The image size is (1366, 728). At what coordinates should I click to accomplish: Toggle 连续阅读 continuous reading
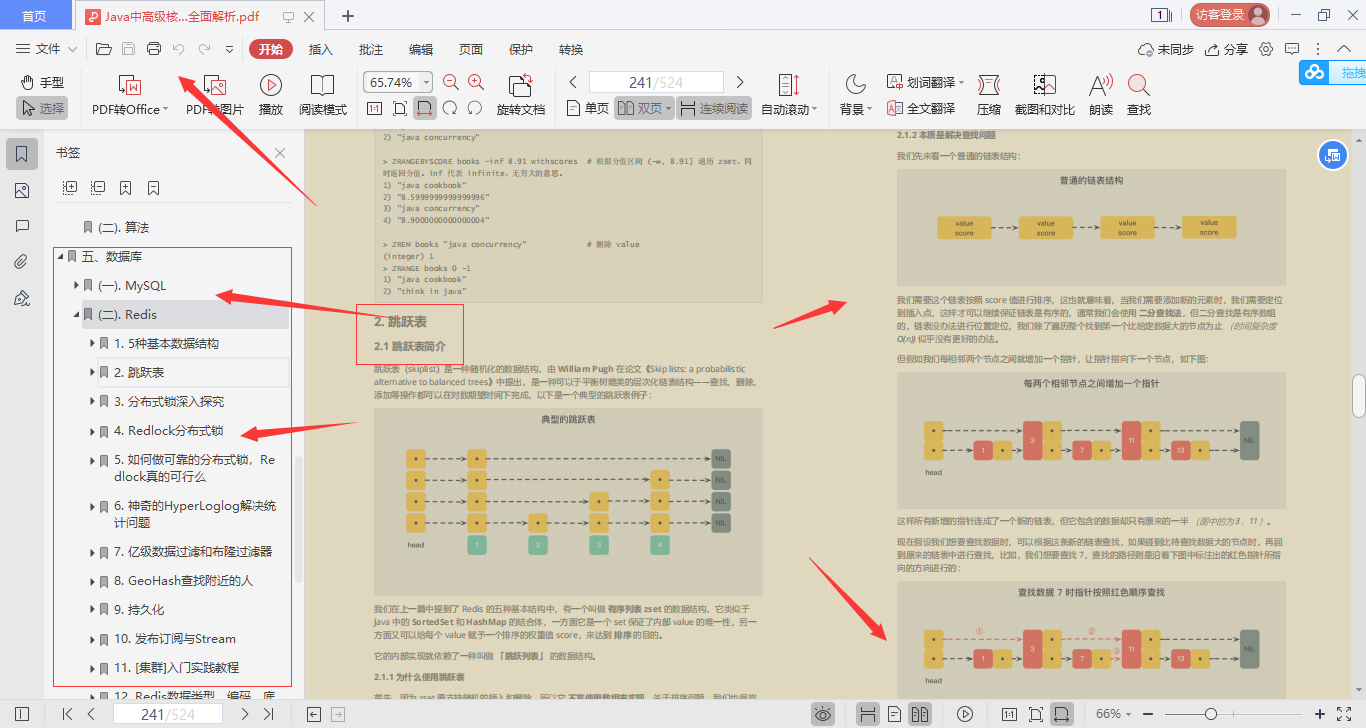tap(714, 108)
